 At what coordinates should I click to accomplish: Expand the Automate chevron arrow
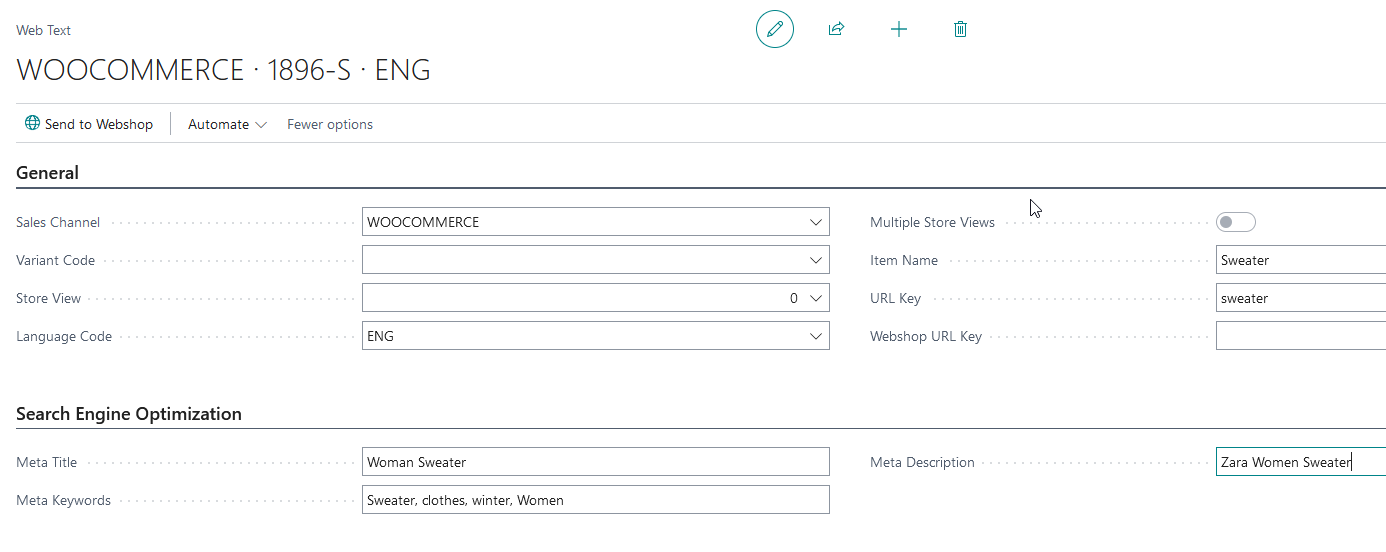click(261, 125)
